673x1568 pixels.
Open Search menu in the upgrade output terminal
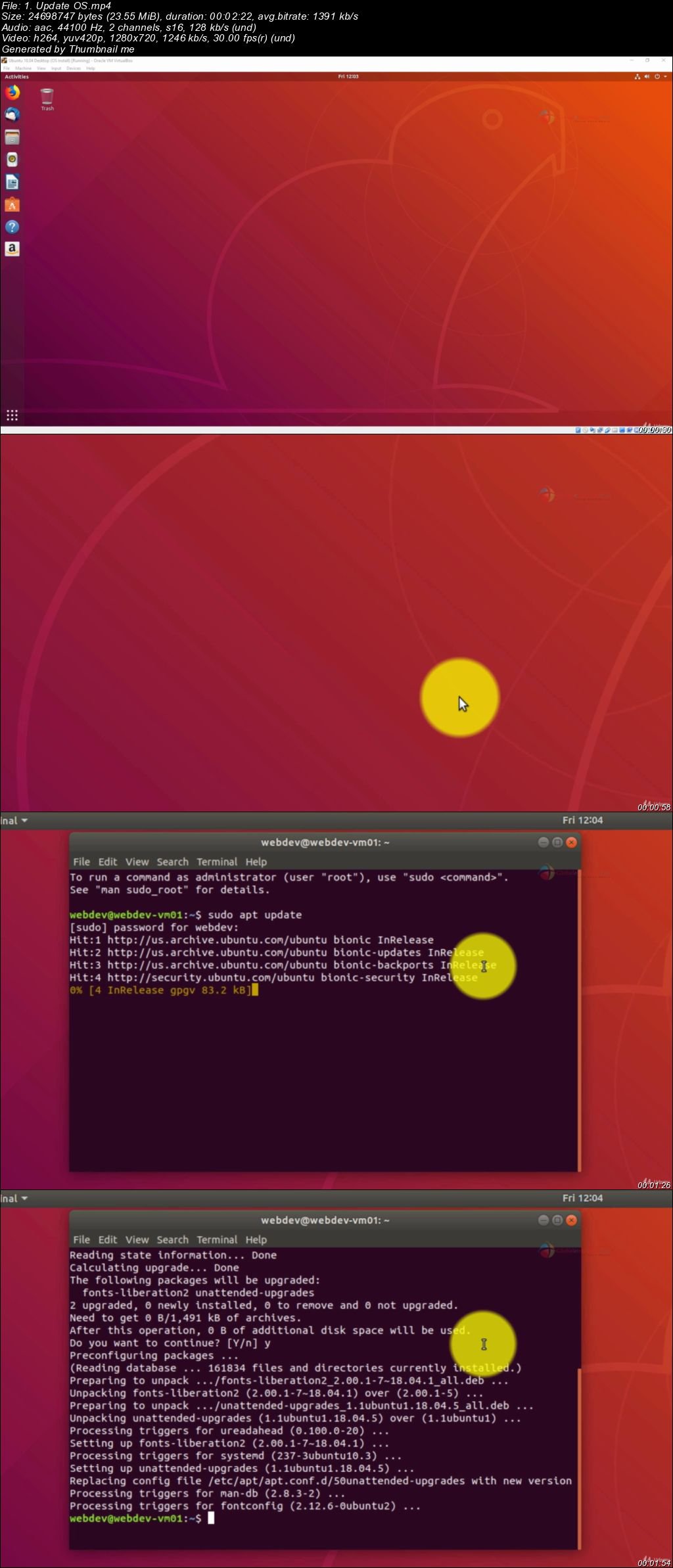click(x=172, y=1239)
